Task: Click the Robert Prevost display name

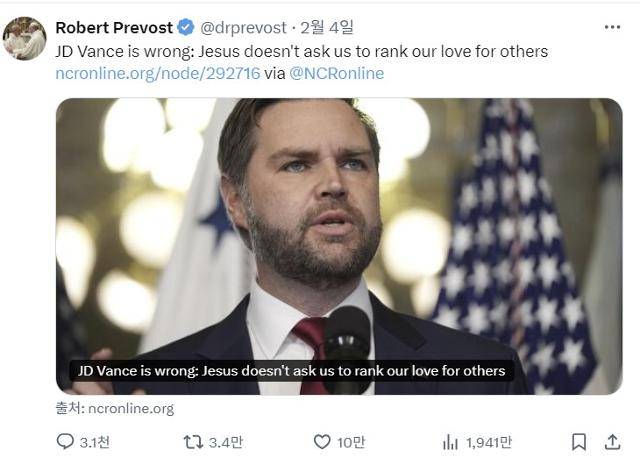Action: [x=114, y=27]
